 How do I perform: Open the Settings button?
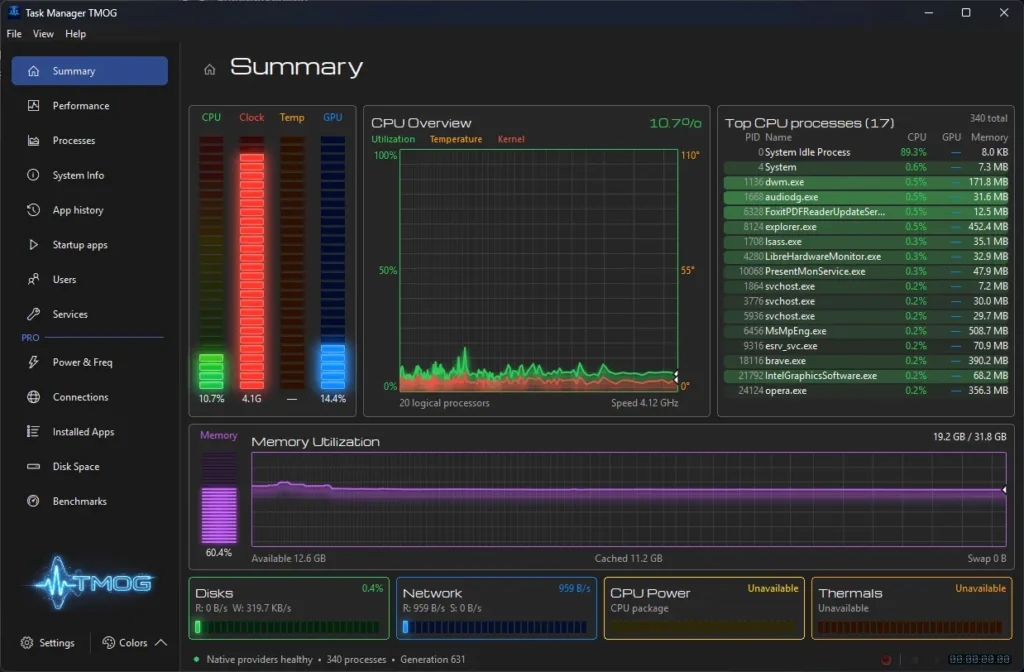(48, 643)
